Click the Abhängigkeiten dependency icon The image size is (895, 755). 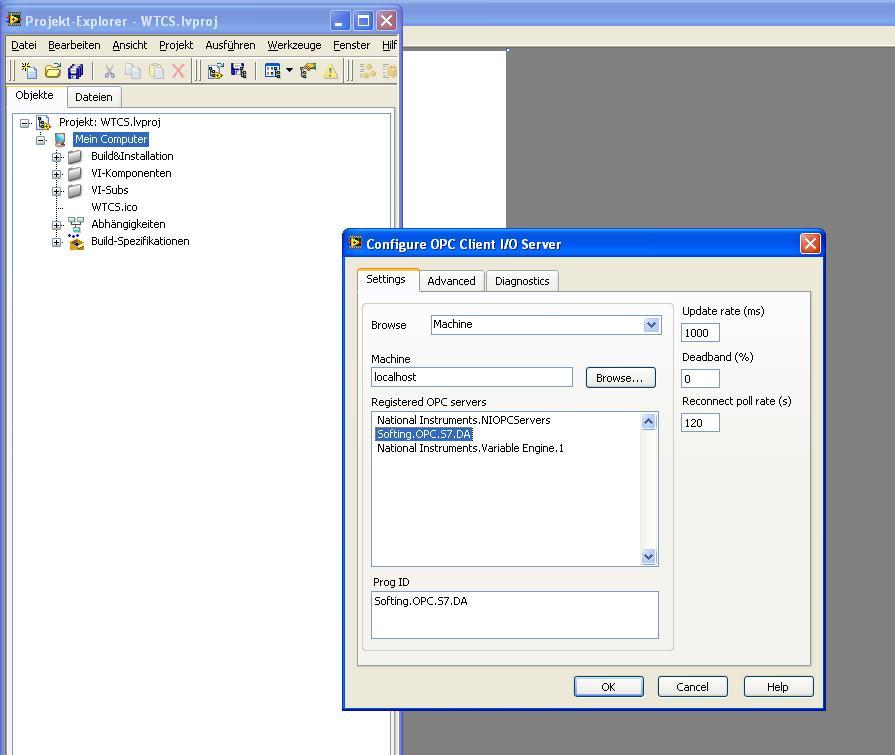75,224
